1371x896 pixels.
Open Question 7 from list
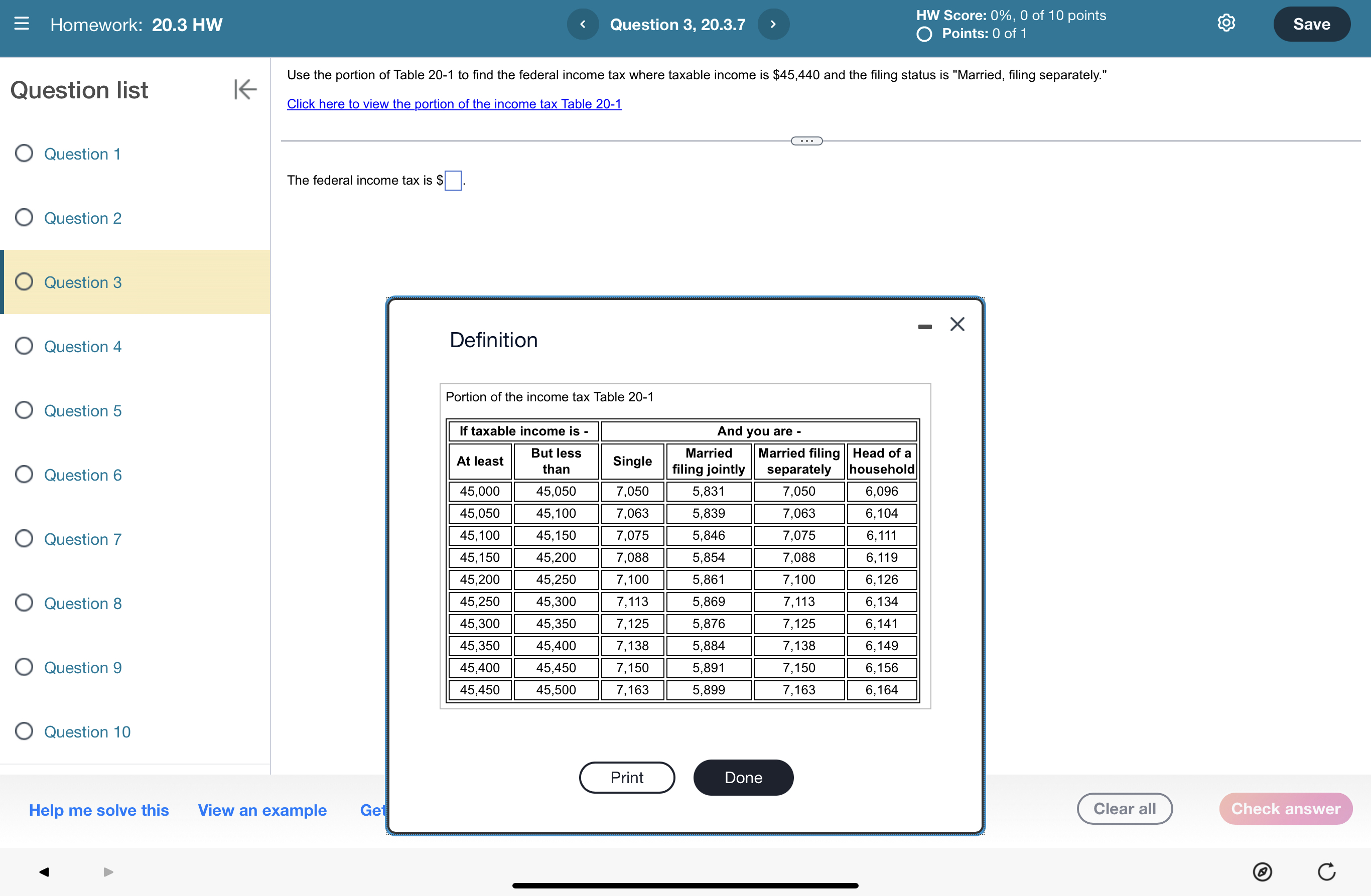82,539
